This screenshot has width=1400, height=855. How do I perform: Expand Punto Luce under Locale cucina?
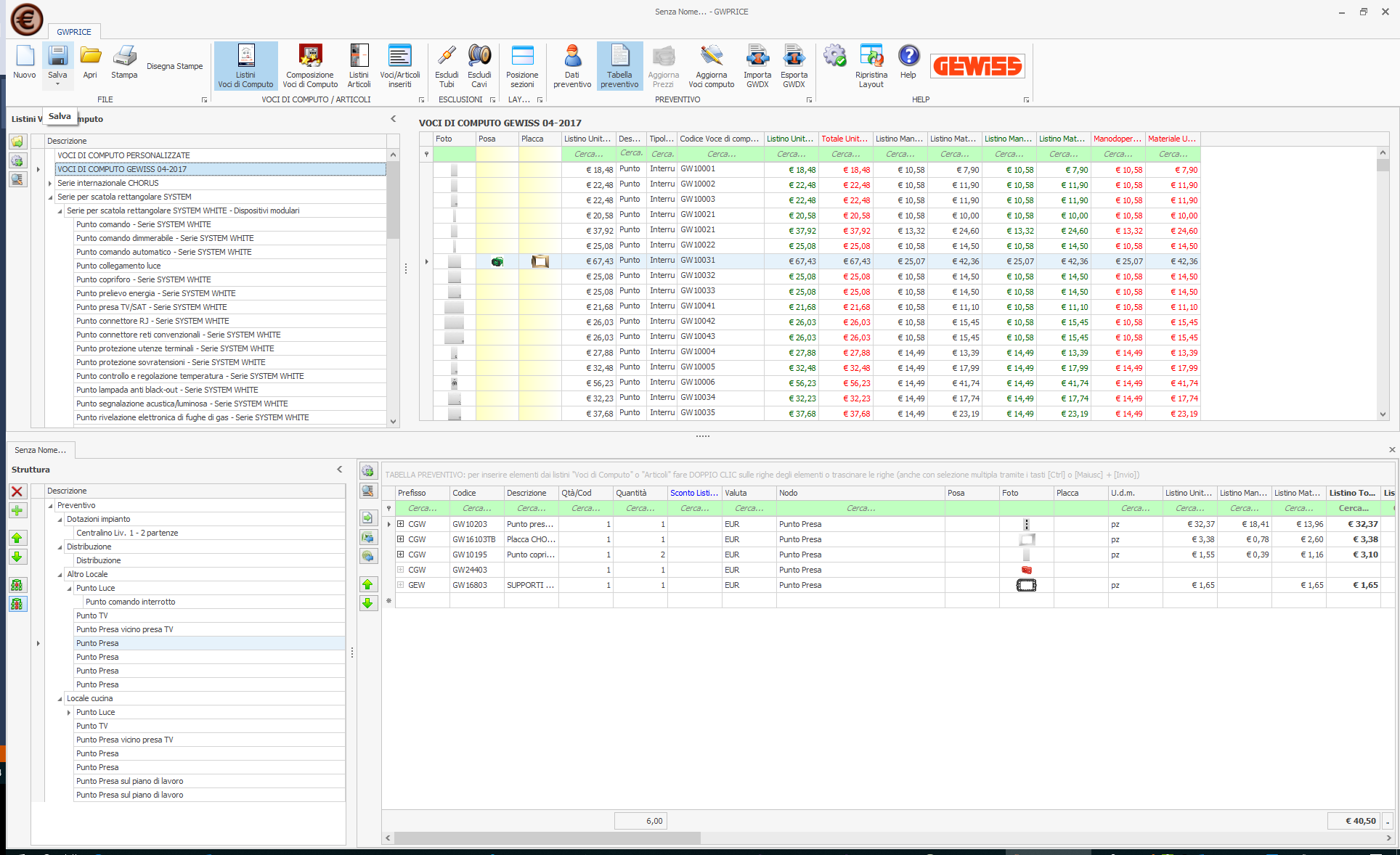pos(69,713)
